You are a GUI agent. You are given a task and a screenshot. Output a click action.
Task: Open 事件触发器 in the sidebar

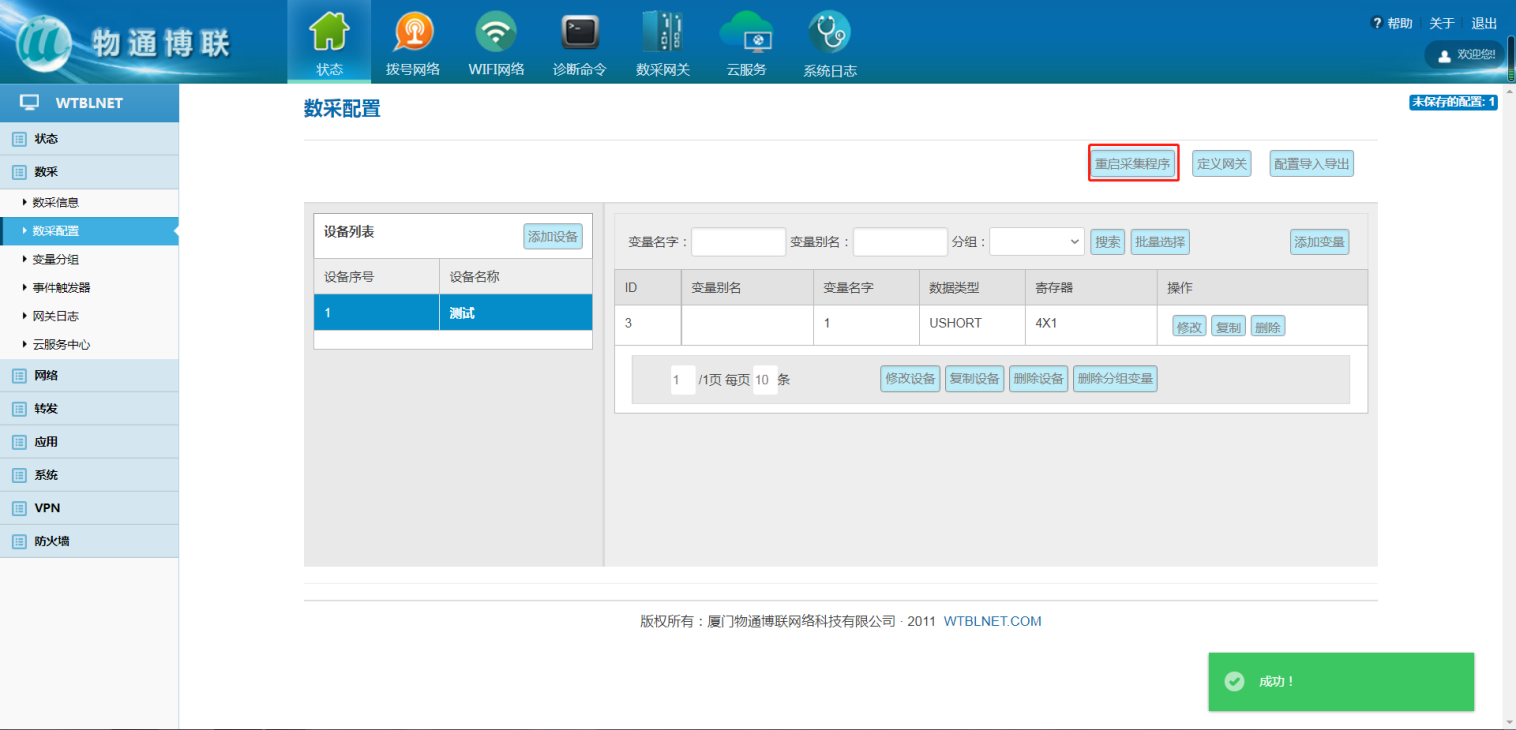click(x=89, y=288)
